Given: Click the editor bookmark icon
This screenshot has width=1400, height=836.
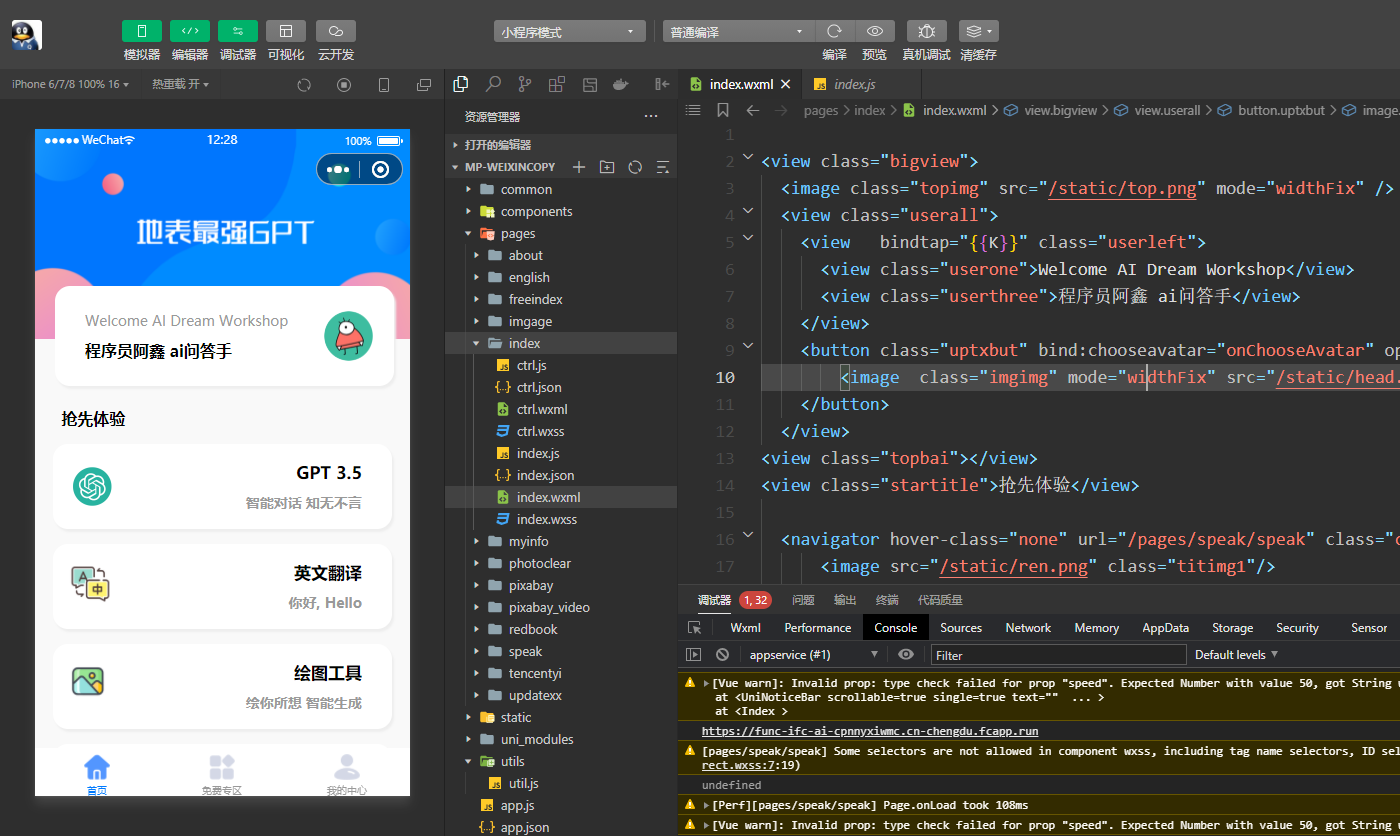Looking at the screenshot, I should tap(723, 110).
